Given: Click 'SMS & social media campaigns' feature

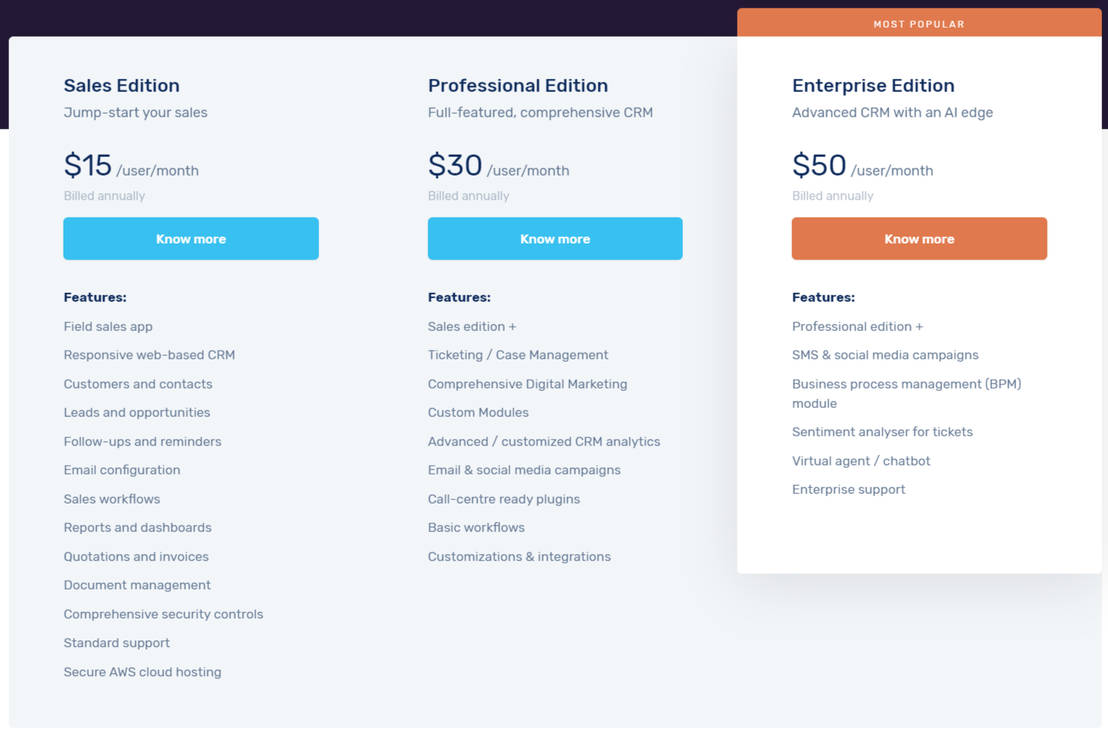Looking at the screenshot, I should [885, 355].
